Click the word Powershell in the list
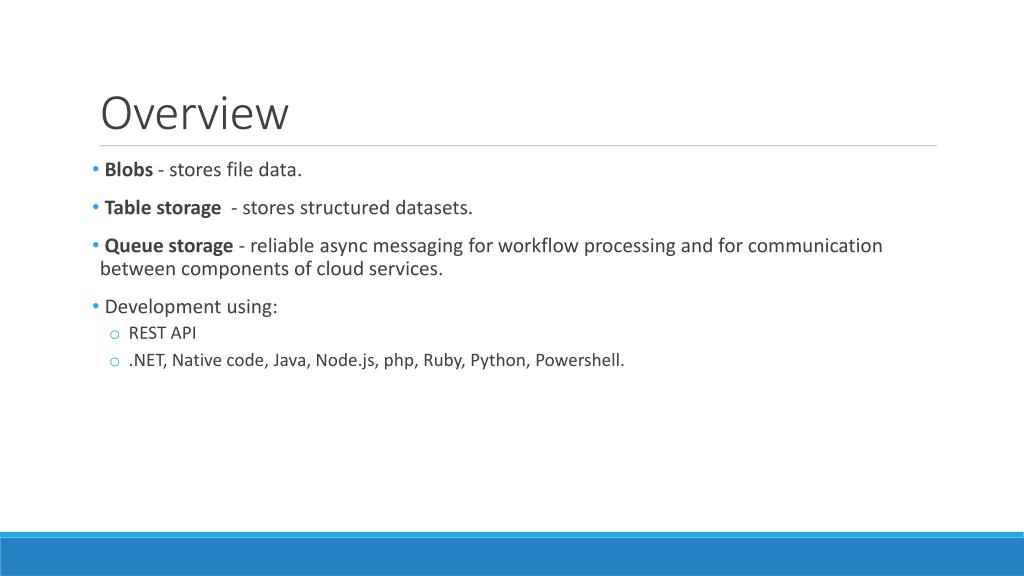The width and height of the screenshot is (1024, 576). [x=579, y=360]
